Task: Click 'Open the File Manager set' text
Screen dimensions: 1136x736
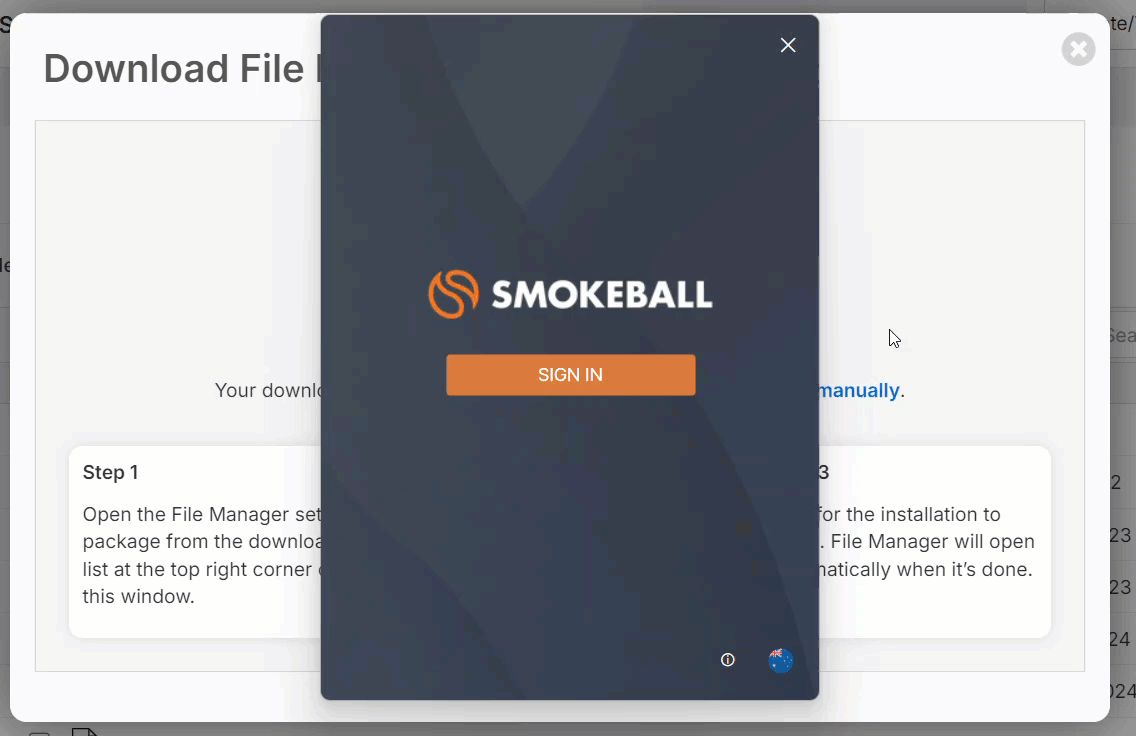Action: tap(201, 514)
